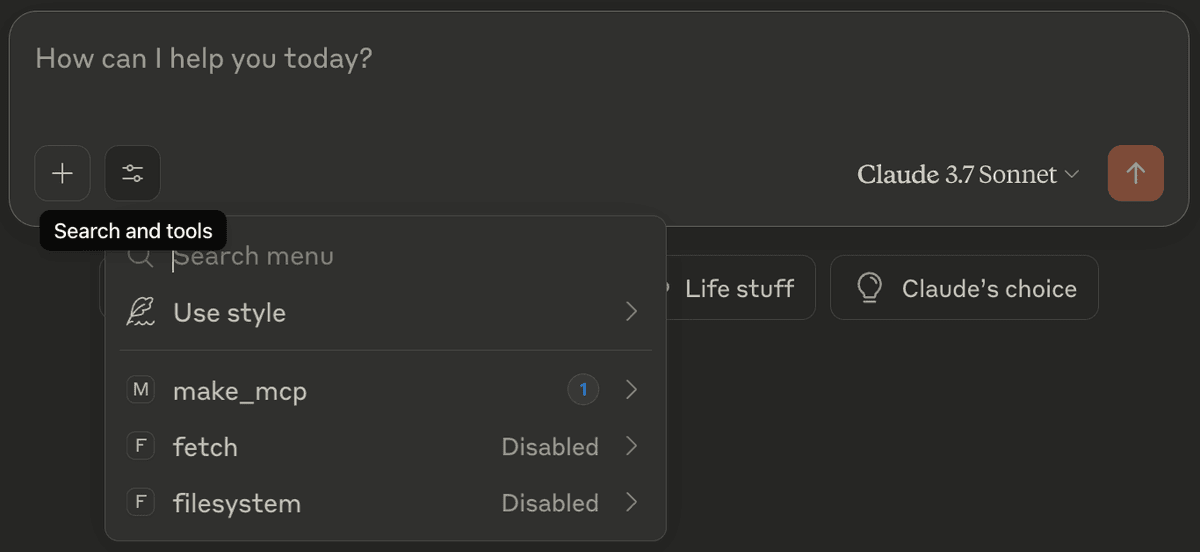Viewport: 1200px width, 552px height.
Task: Open the Claude 3.7 Sonnet model selector
Action: [x=968, y=174]
